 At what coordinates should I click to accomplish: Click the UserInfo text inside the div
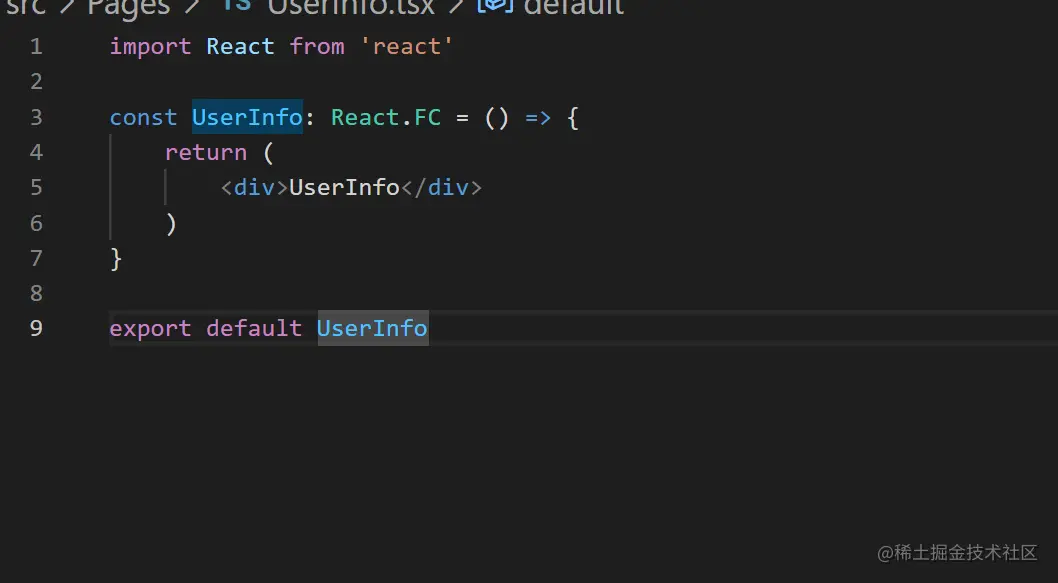(x=344, y=188)
